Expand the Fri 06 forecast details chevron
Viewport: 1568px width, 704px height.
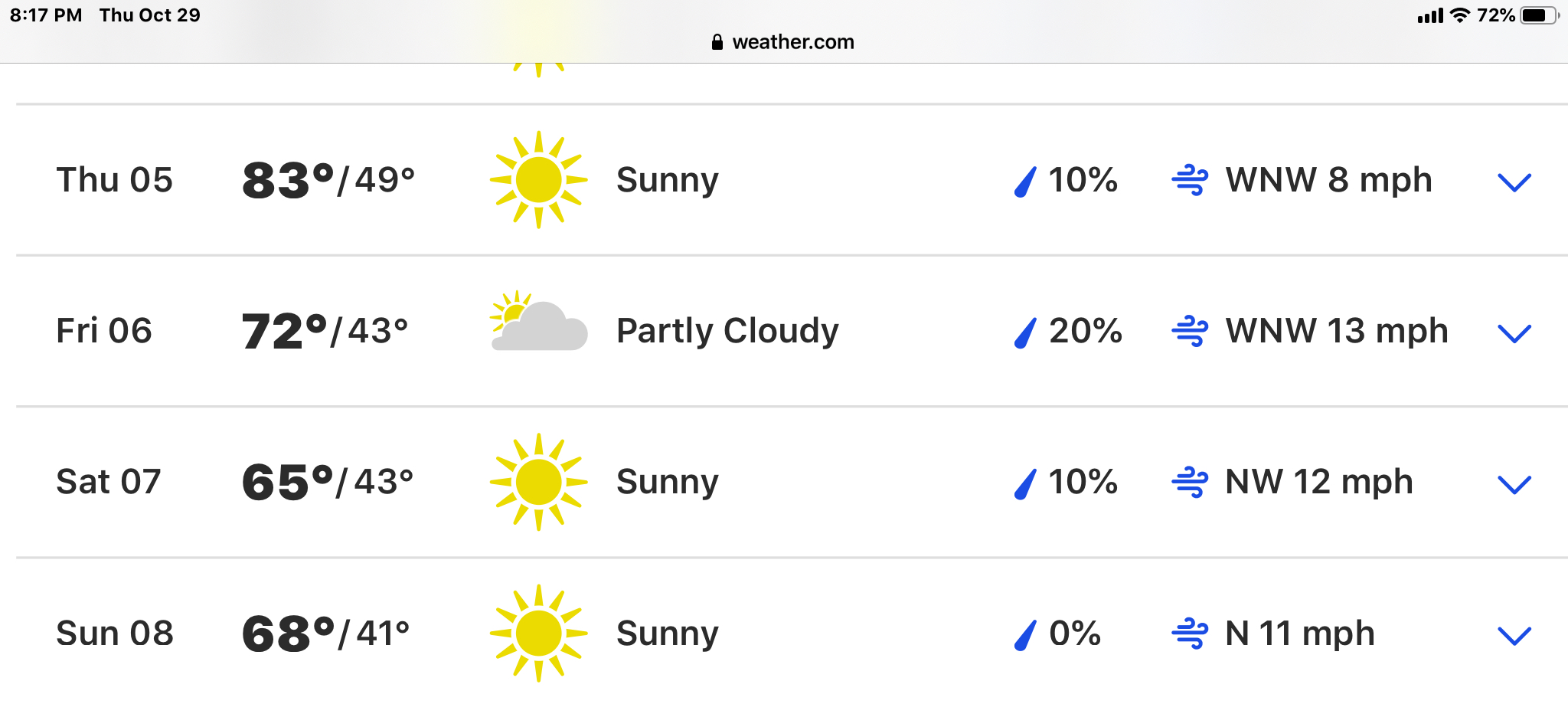(1514, 333)
